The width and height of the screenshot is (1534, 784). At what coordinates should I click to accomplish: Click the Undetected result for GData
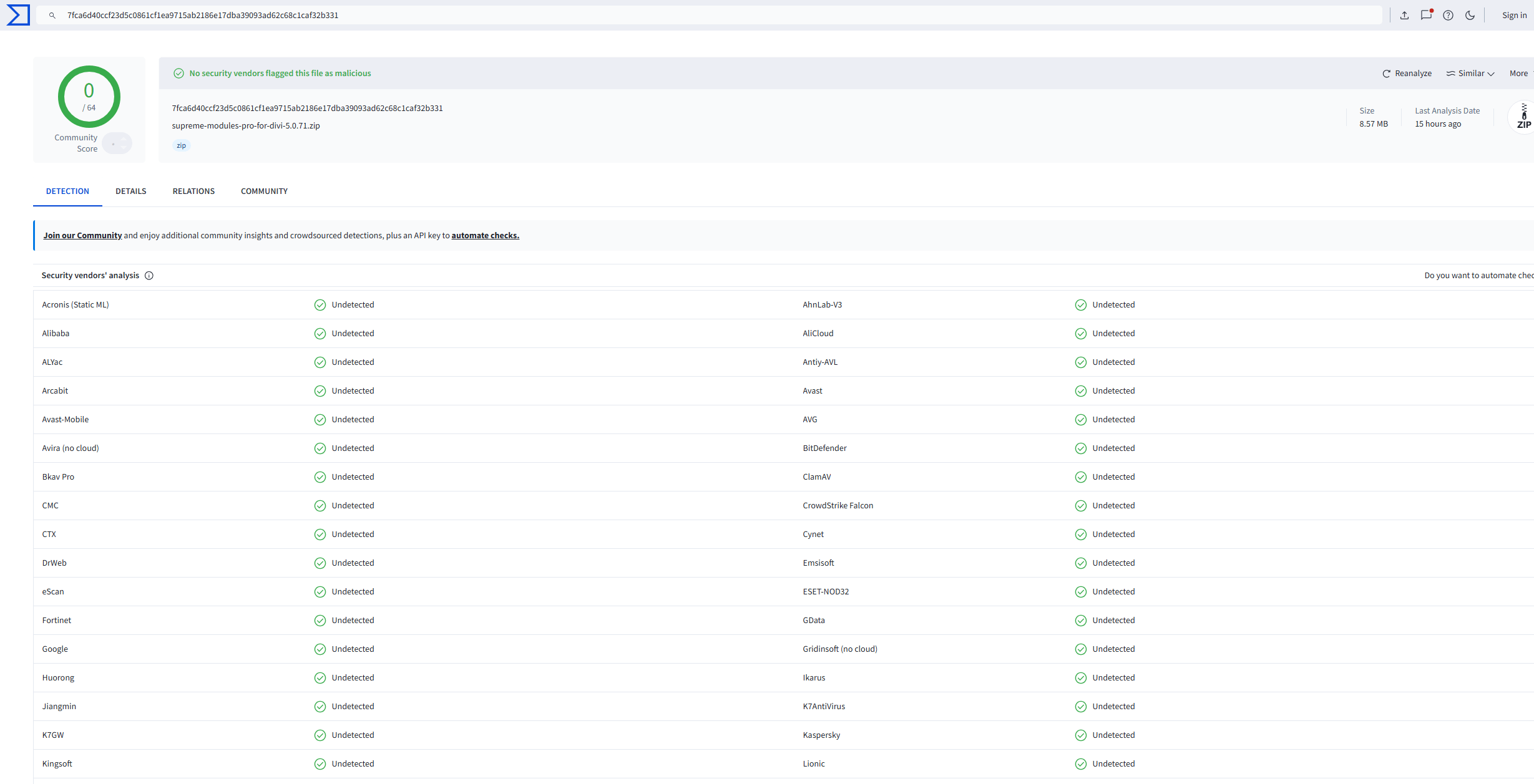click(1113, 621)
